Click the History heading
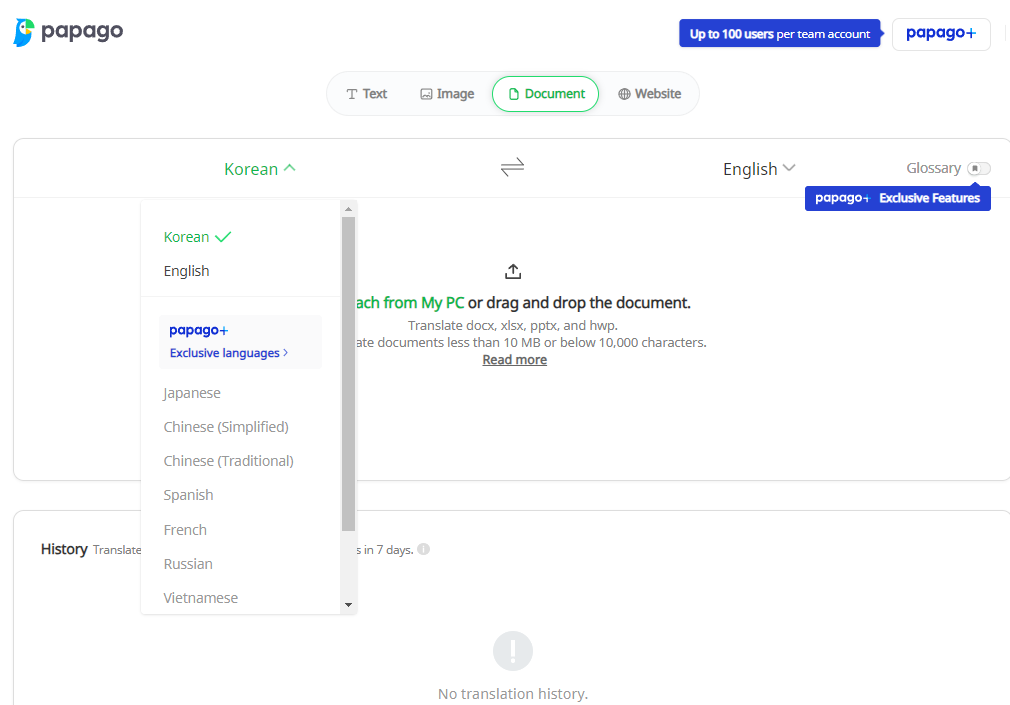 pyautogui.click(x=64, y=549)
